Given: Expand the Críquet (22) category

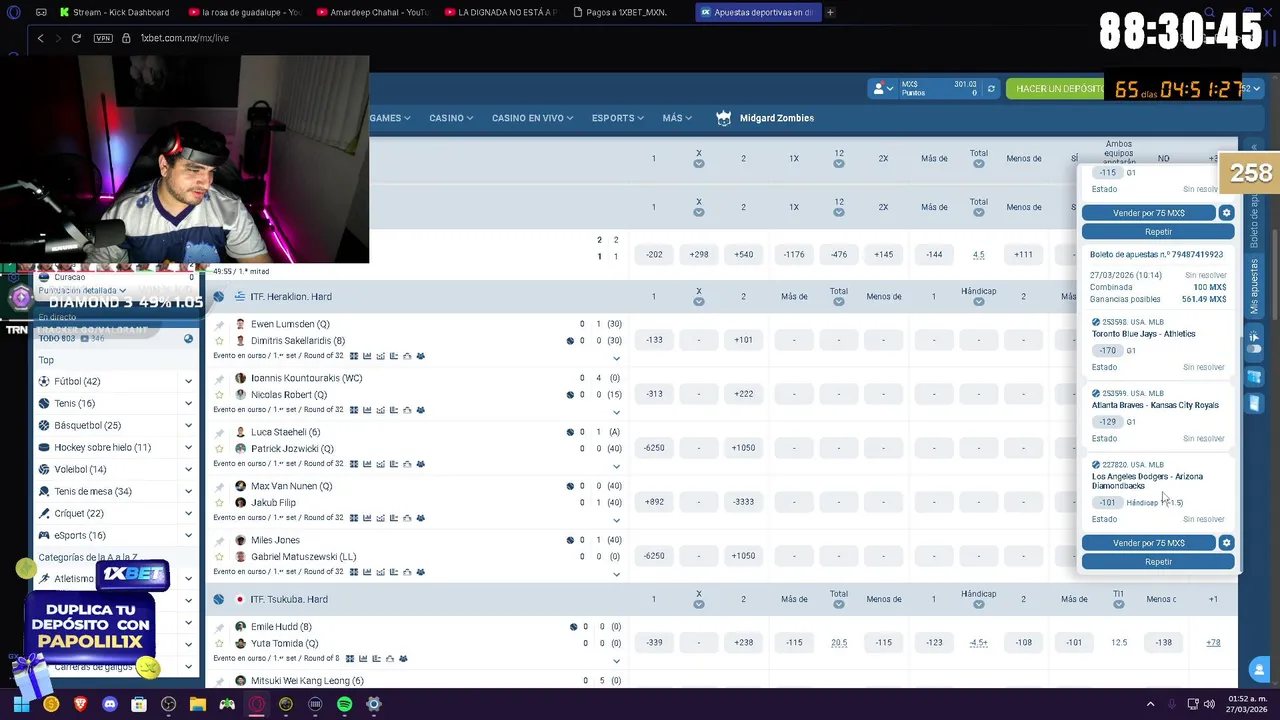Looking at the screenshot, I should (x=188, y=513).
